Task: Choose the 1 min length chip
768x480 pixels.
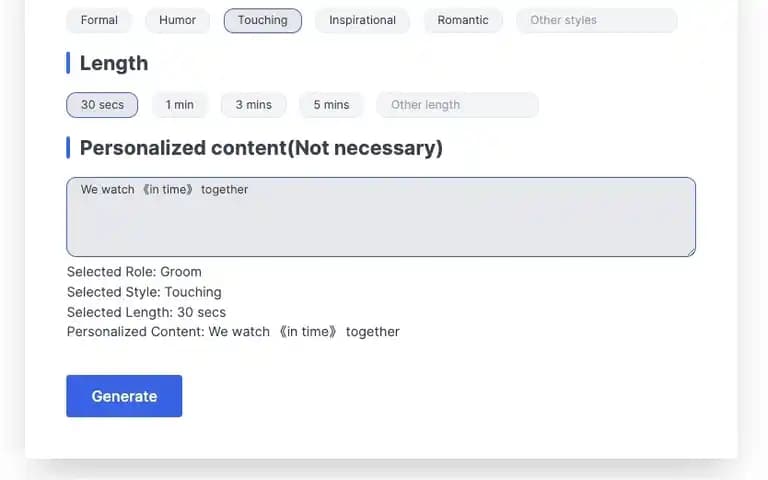Action: click(180, 105)
